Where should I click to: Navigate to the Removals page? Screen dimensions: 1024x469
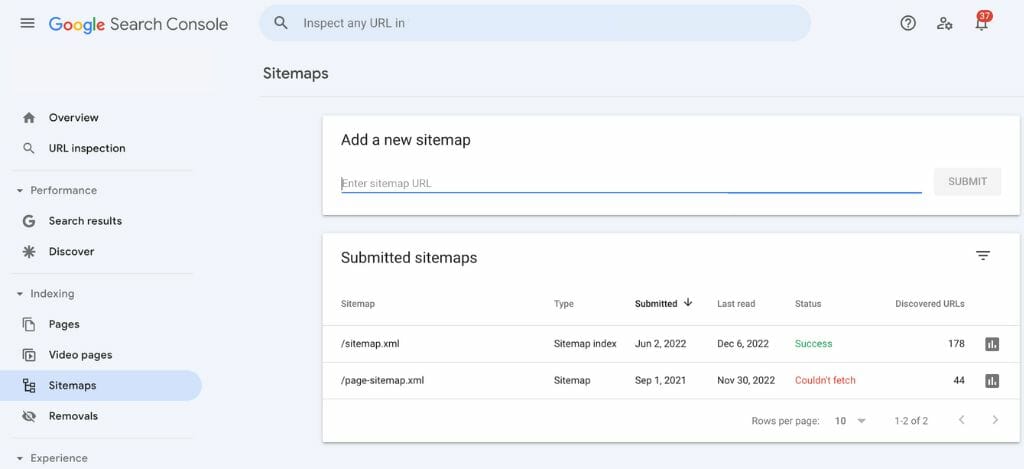tap(73, 416)
